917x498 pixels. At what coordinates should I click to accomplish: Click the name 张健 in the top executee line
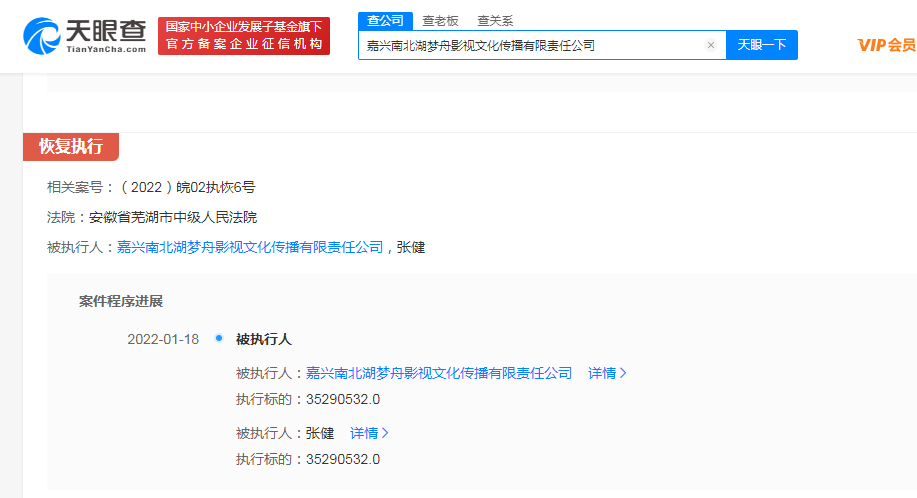click(x=411, y=247)
